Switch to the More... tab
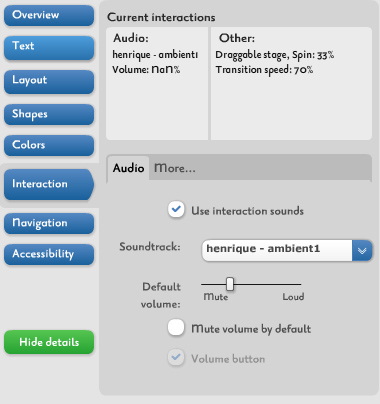Viewport: 380px width, 404px height. point(175,168)
